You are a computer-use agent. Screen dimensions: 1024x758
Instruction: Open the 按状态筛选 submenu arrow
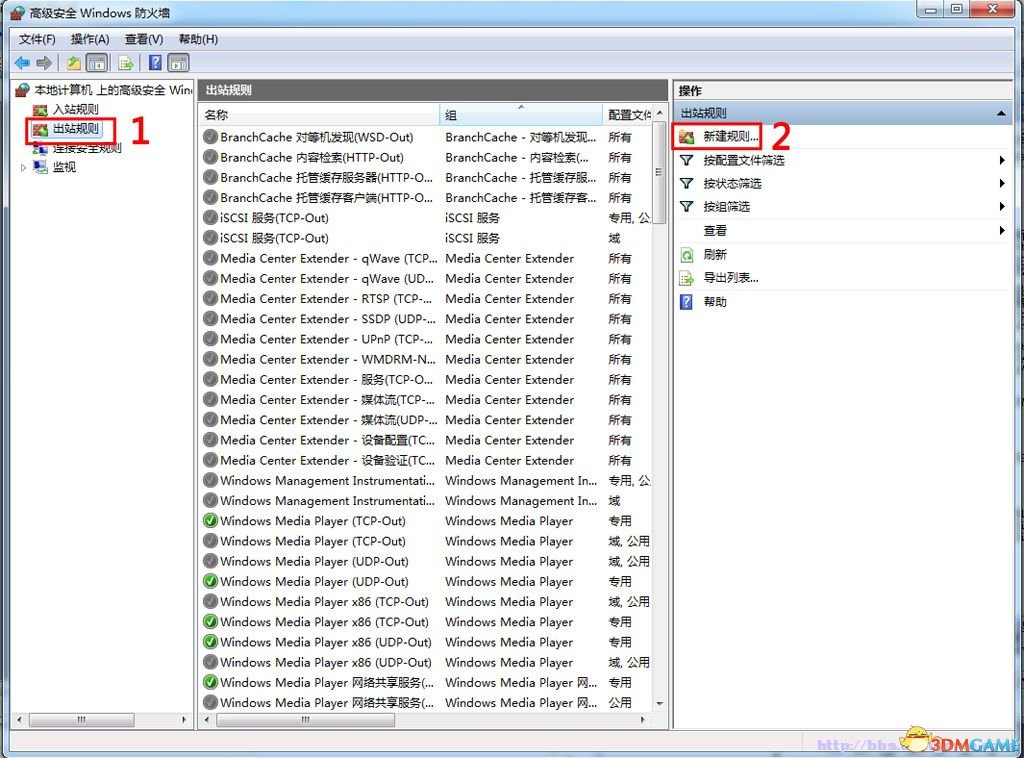1002,183
